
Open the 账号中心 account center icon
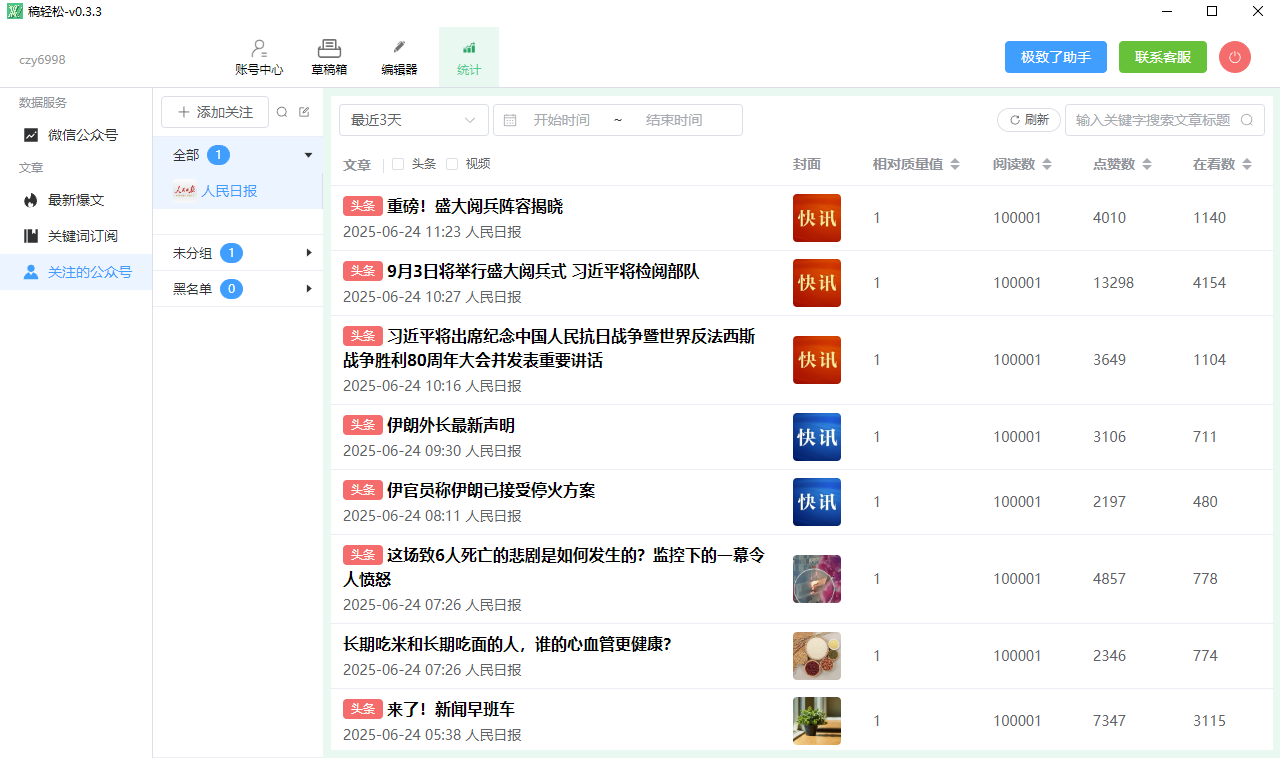pyautogui.click(x=259, y=58)
